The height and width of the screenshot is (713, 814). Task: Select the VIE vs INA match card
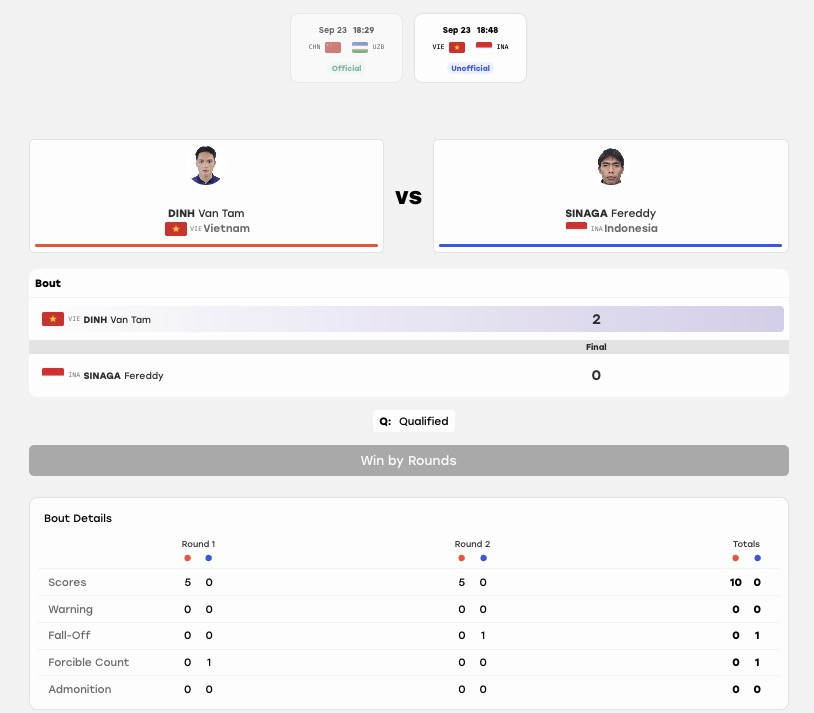click(x=470, y=48)
